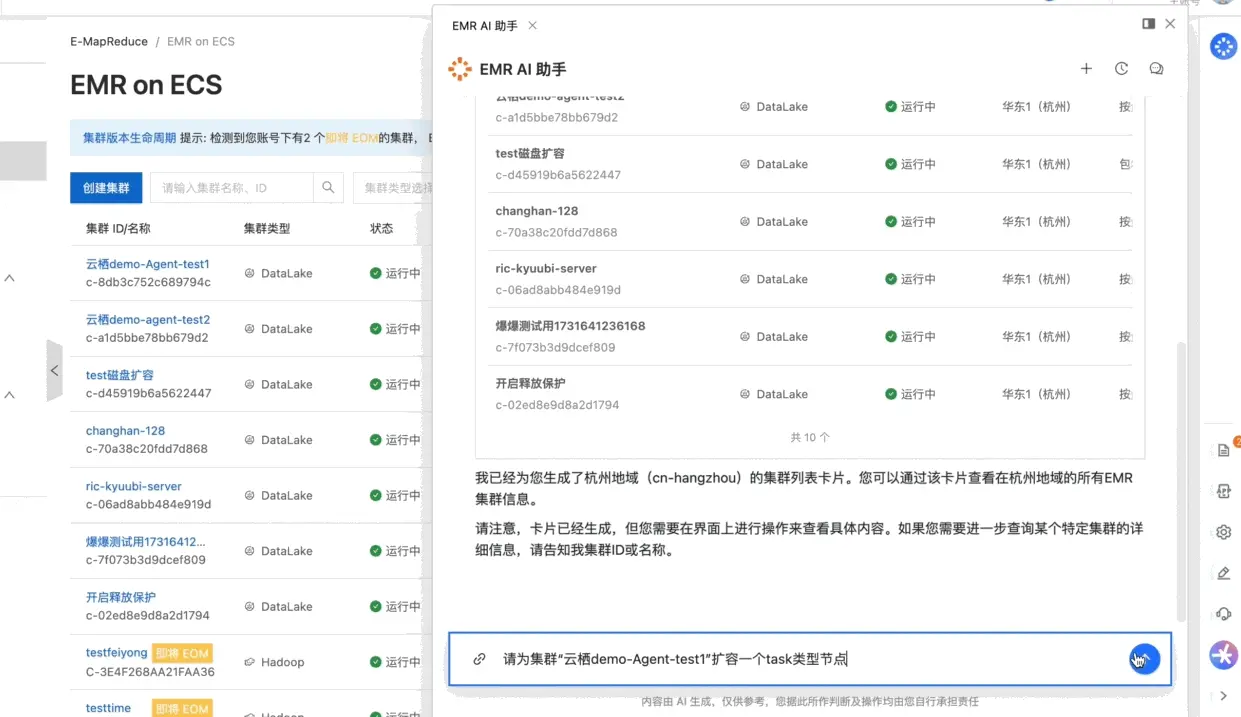Open the code-file icon in right sidebar
1241x717 pixels.
tap(1223, 491)
